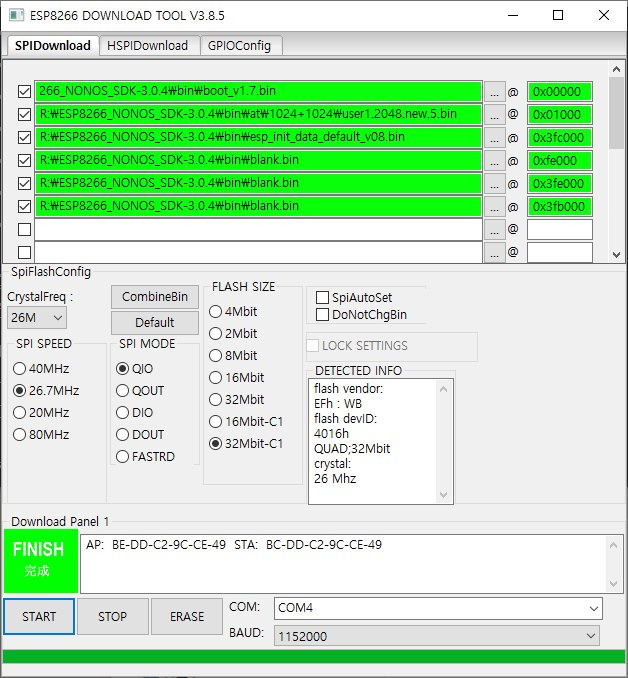Click the ESP8266 app icon in title bar

[16, 15]
